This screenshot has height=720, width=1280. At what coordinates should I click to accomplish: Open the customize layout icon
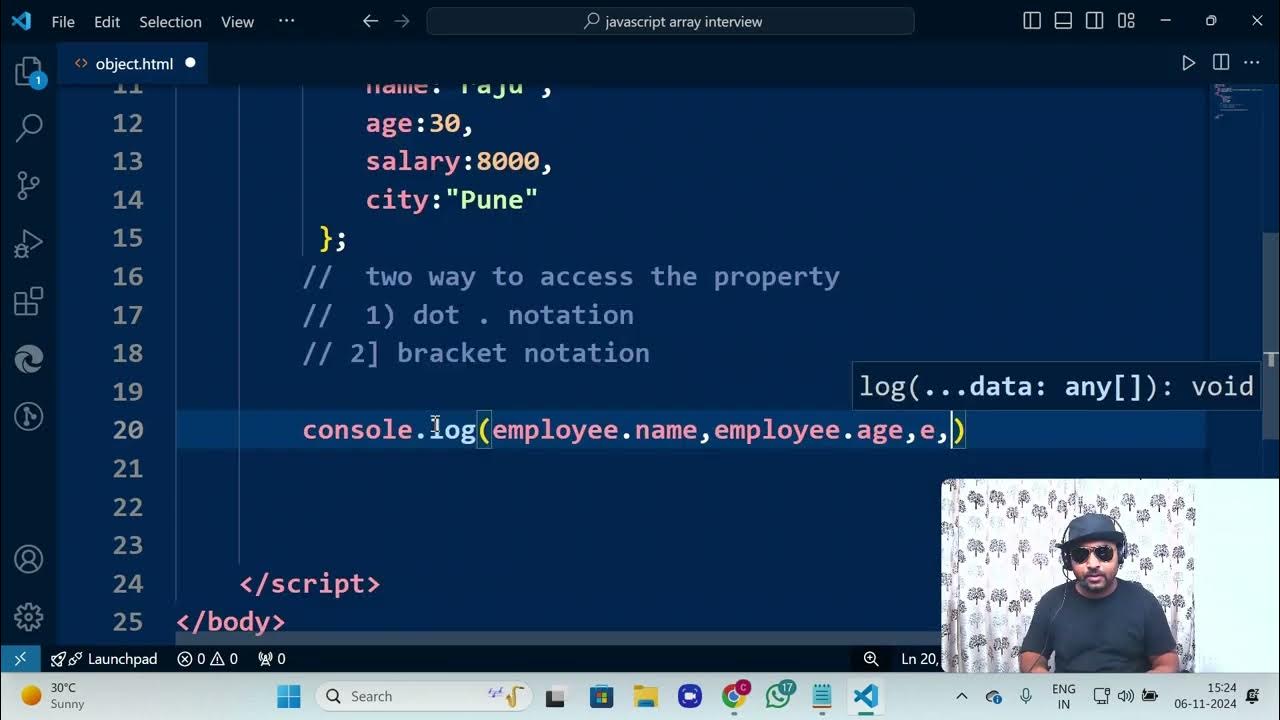(x=1127, y=21)
